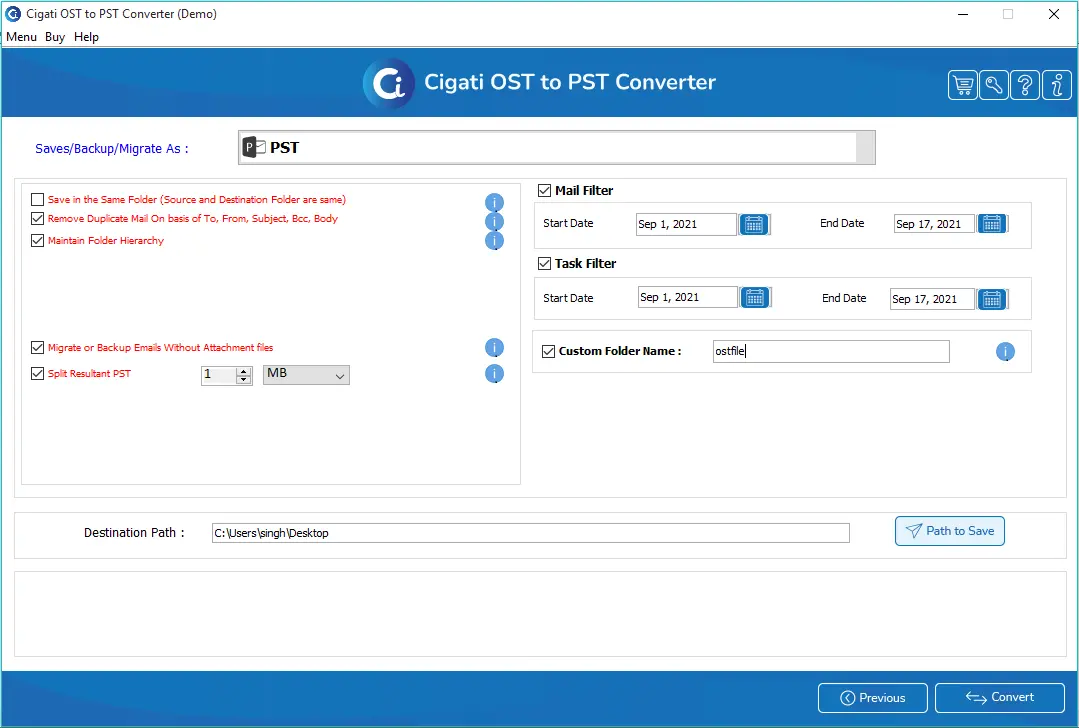Open the Buy menu
Image resolution: width=1079 pixels, height=728 pixels.
point(55,37)
